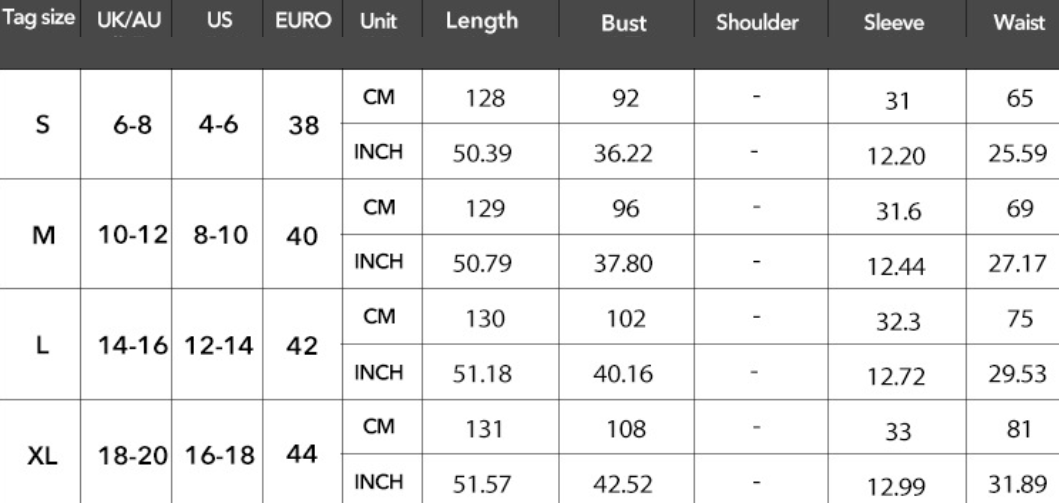Click US size 12-14 cell

[x=219, y=346]
